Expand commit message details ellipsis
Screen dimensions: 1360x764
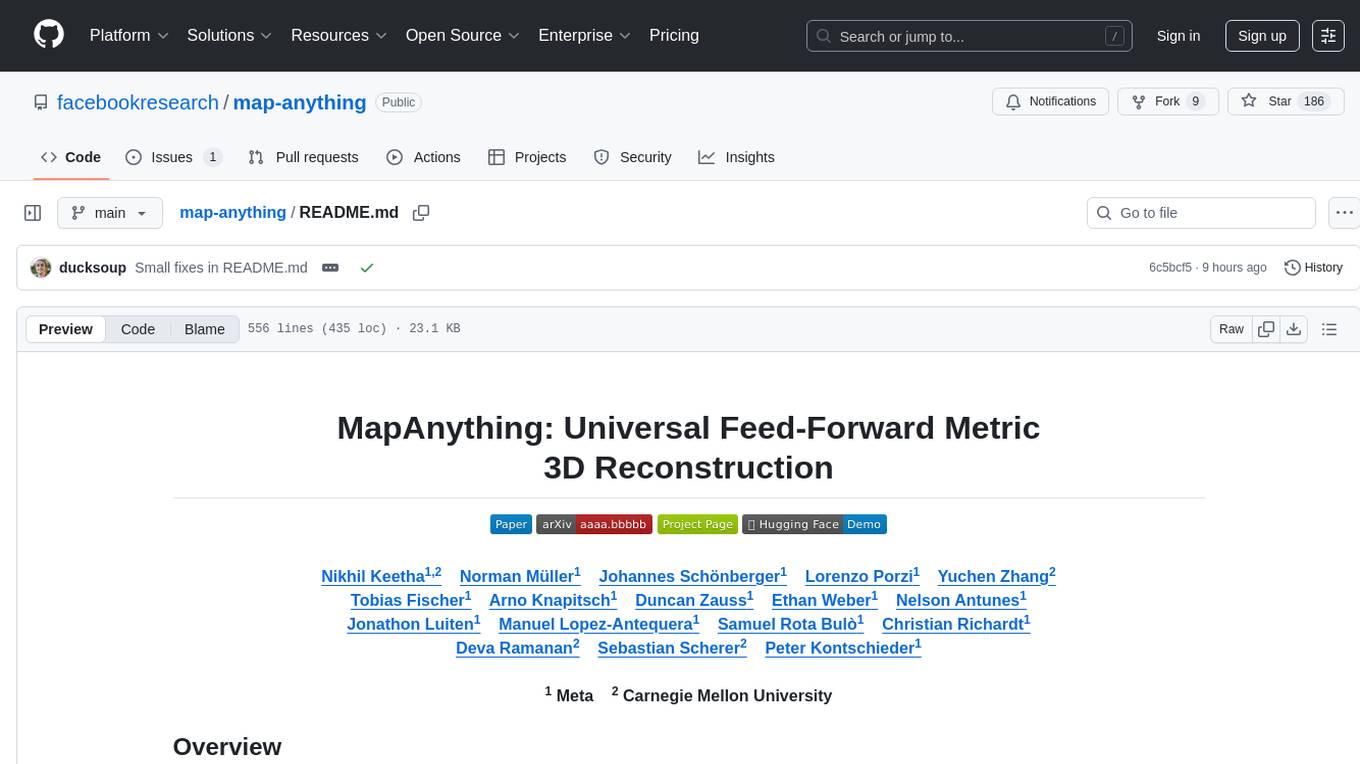click(330, 268)
